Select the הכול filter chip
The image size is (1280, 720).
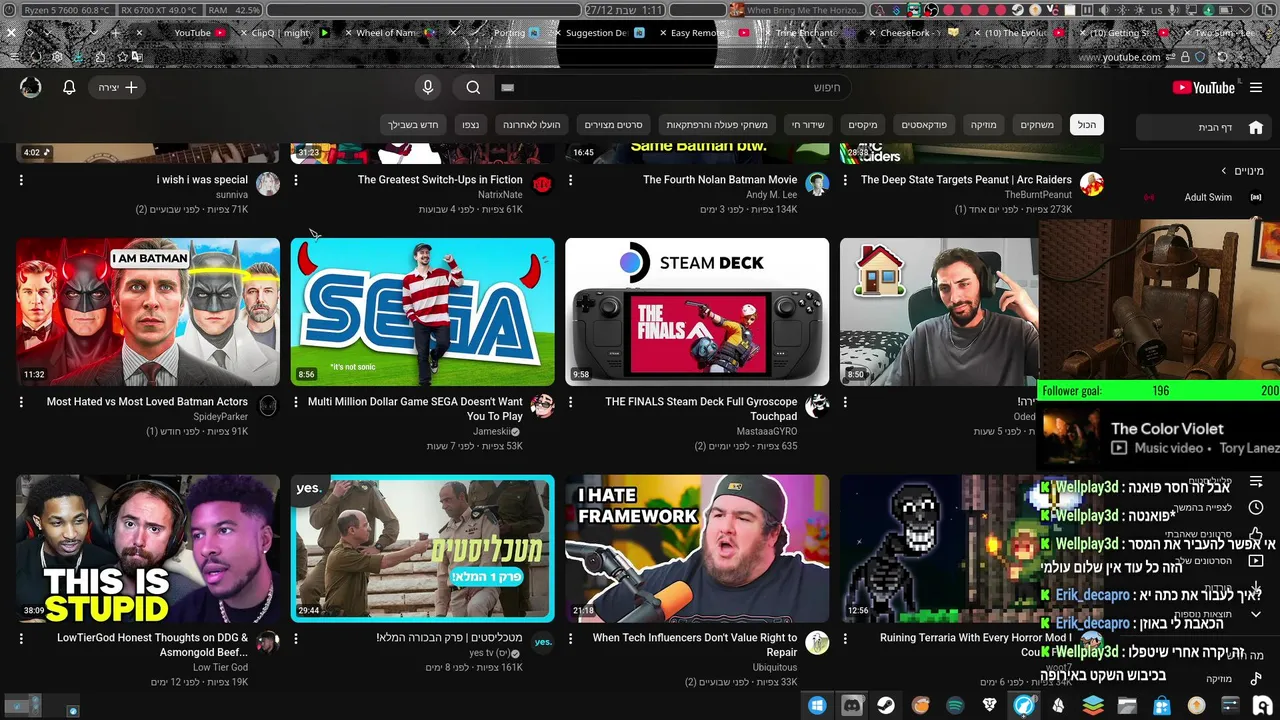(x=1086, y=125)
